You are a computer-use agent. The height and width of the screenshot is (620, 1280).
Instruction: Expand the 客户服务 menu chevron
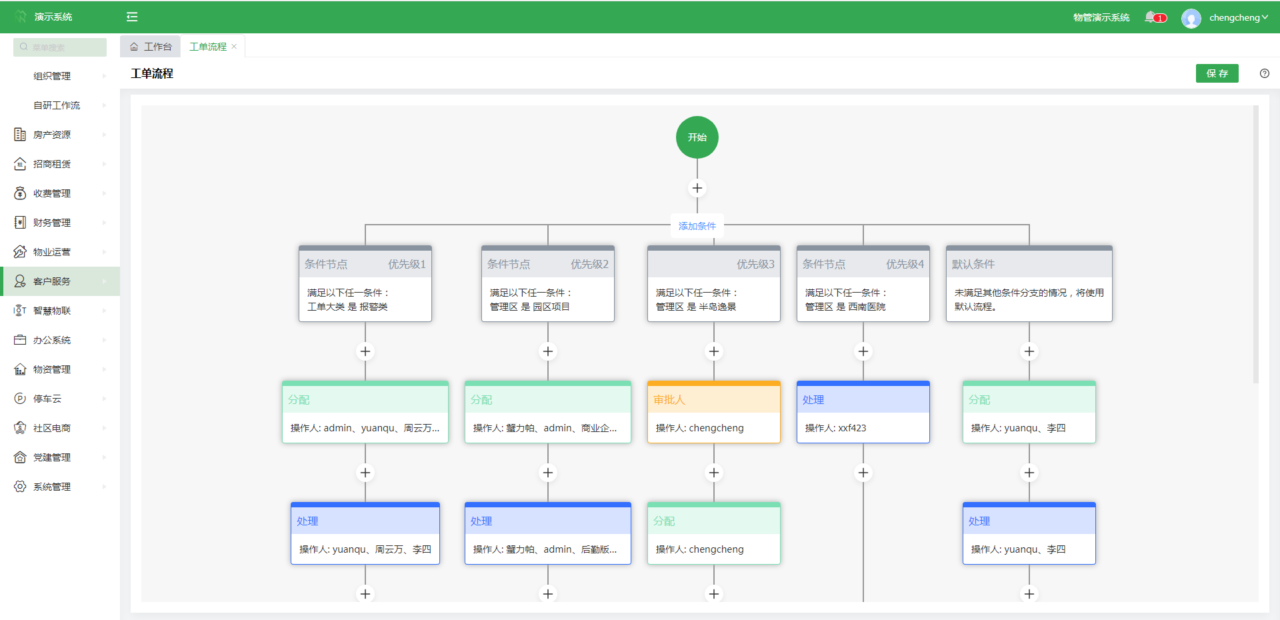104,281
